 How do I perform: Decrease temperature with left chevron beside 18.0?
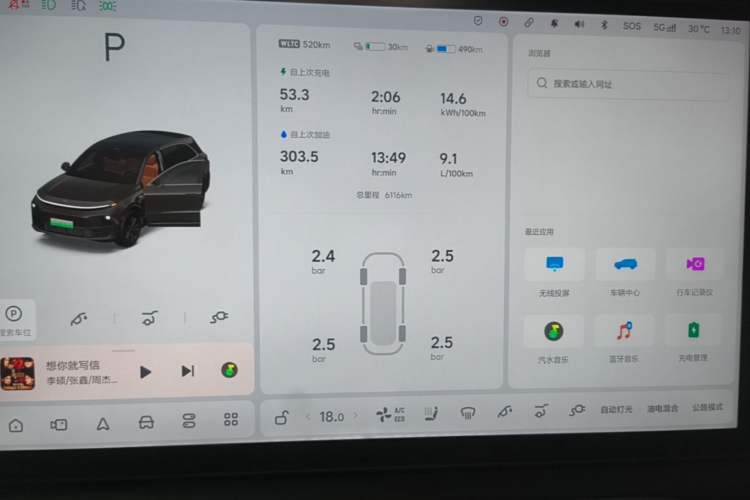(308, 417)
